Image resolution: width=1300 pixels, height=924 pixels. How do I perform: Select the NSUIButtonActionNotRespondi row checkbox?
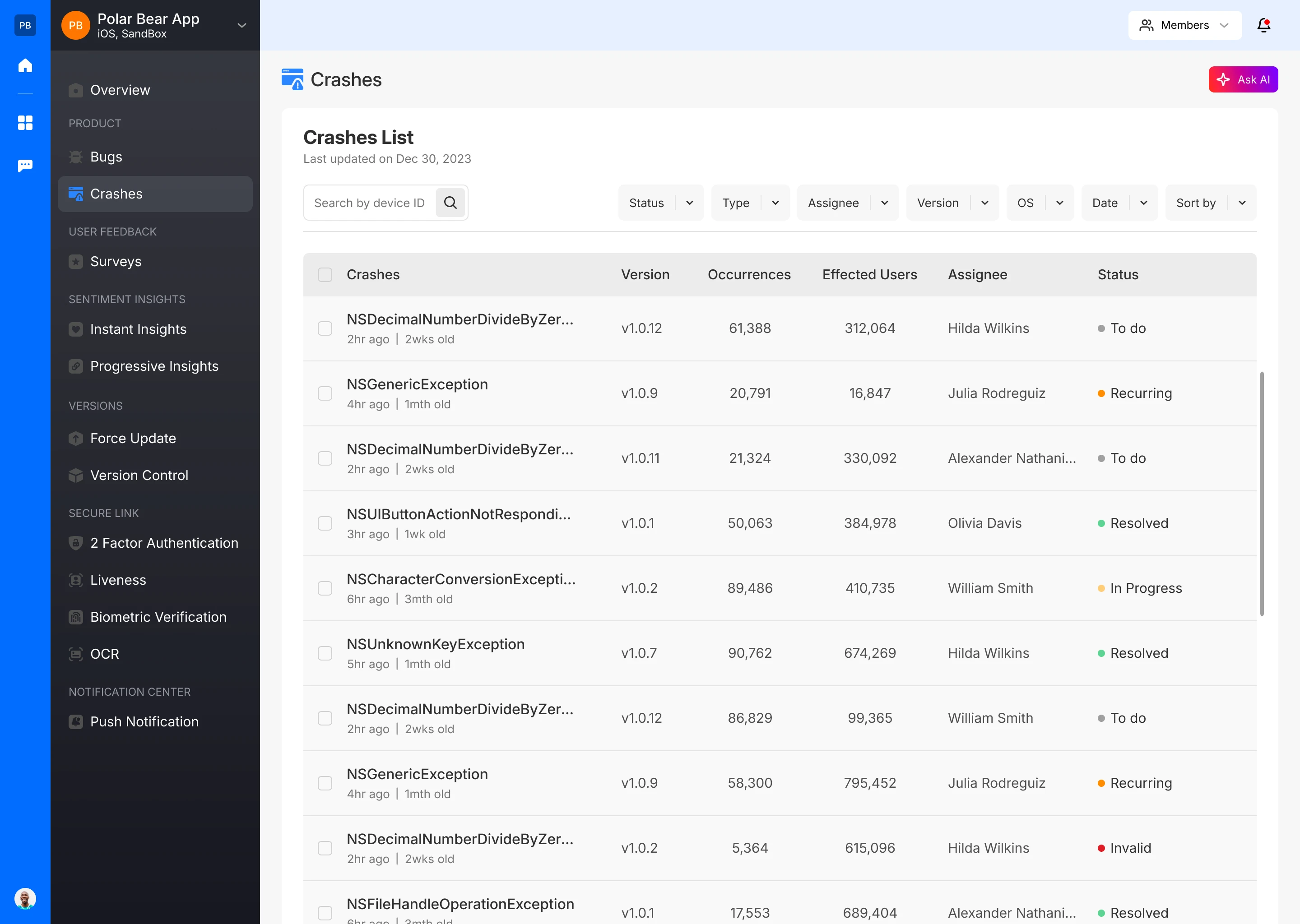click(325, 523)
